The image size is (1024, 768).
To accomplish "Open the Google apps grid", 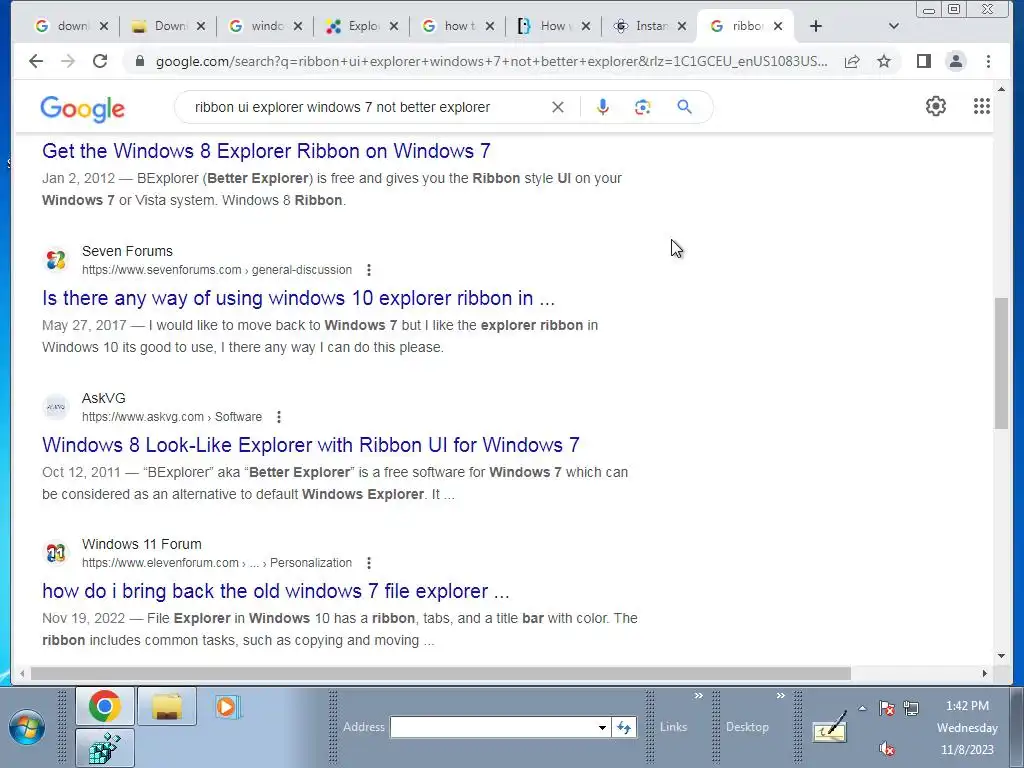I will [982, 106].
